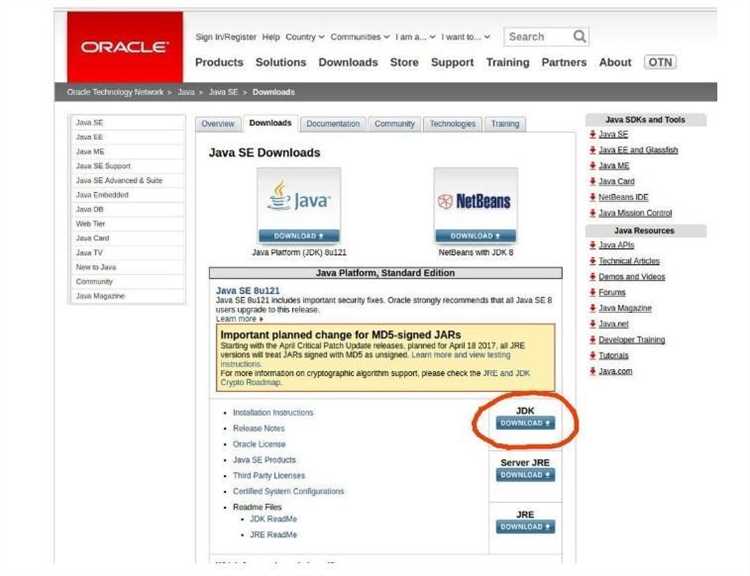Open Java EE and Glassfish link

click(638, 150)
